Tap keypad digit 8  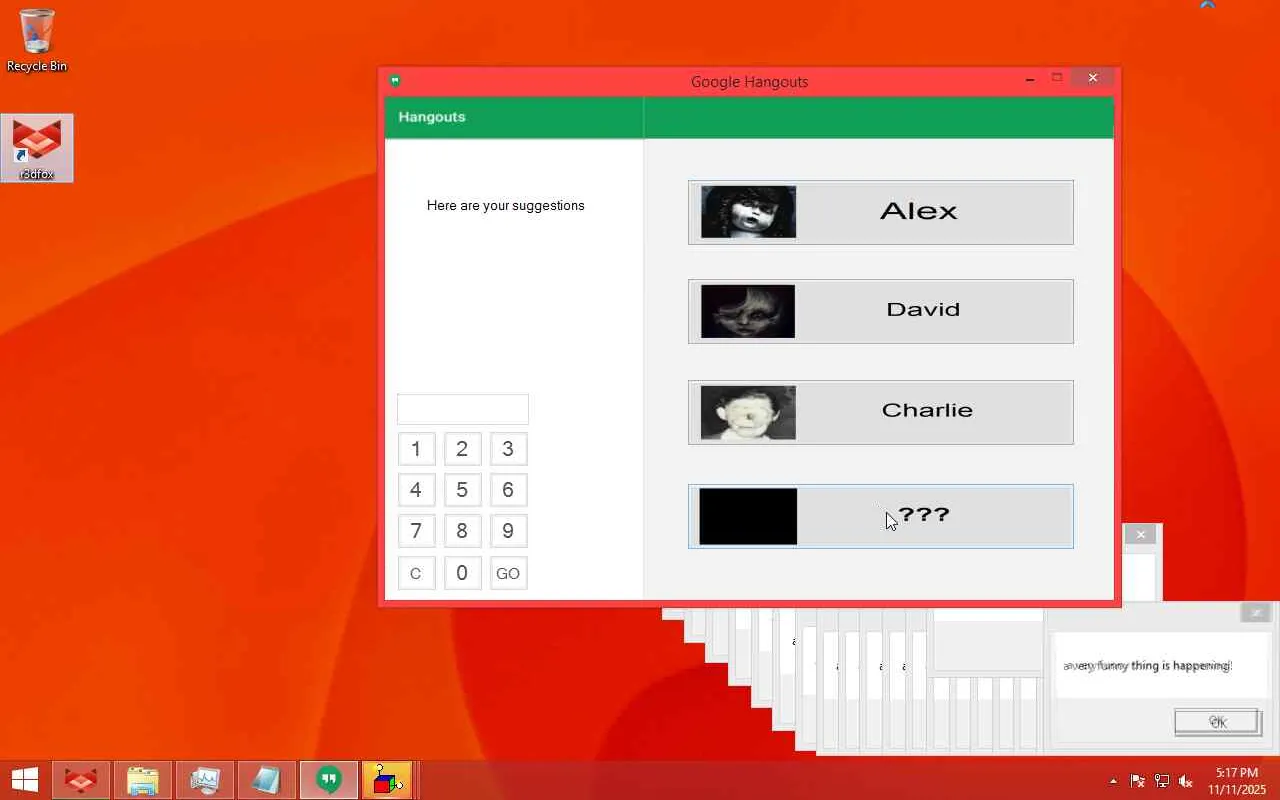(x=462, y=531)
